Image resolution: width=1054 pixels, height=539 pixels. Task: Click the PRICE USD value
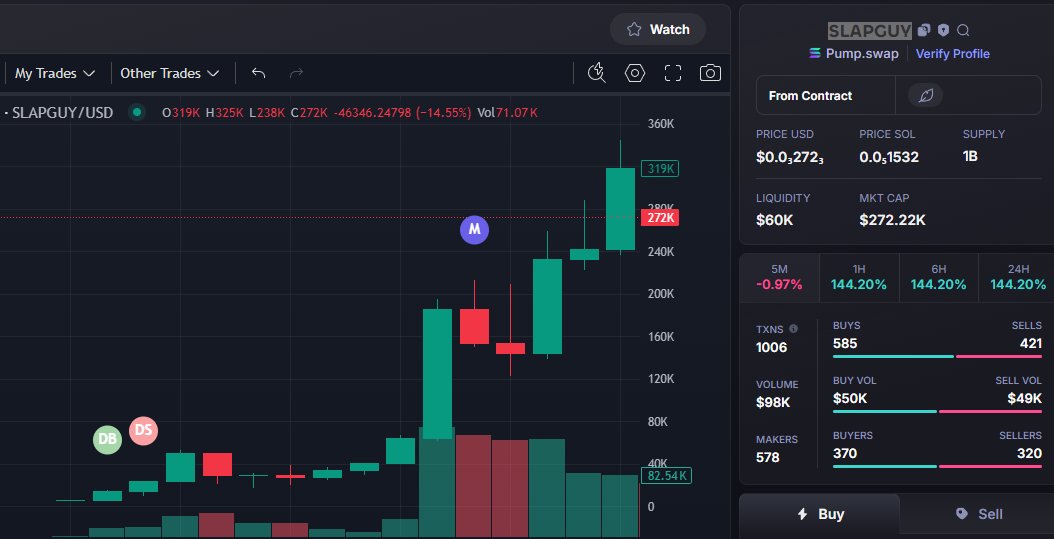(x=790, y=157)
